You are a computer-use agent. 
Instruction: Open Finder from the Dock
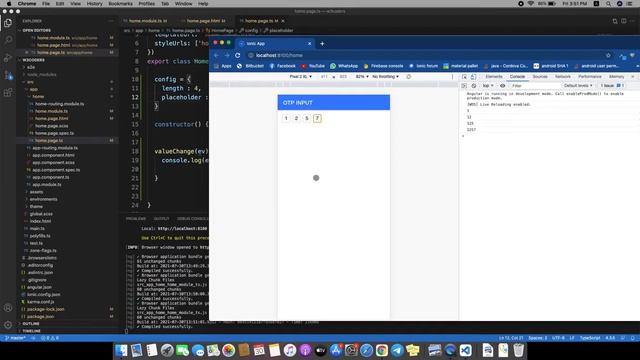point(121,350)
